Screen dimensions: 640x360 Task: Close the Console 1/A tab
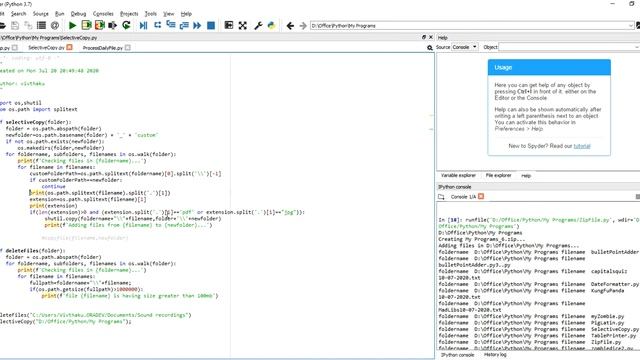pyautogui.click(x=481, y=196)
